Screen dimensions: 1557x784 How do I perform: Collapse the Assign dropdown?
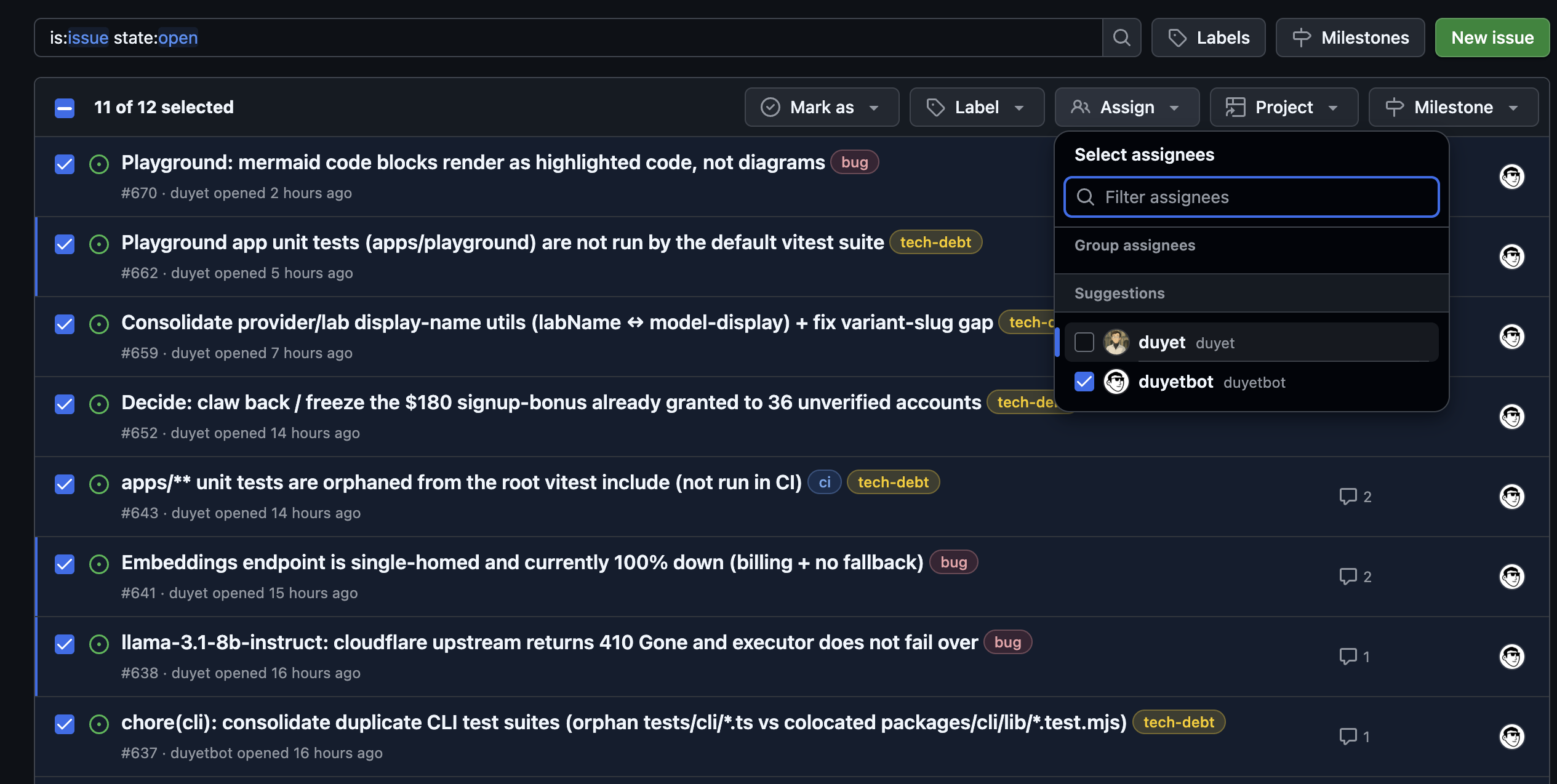[1127, 107]
